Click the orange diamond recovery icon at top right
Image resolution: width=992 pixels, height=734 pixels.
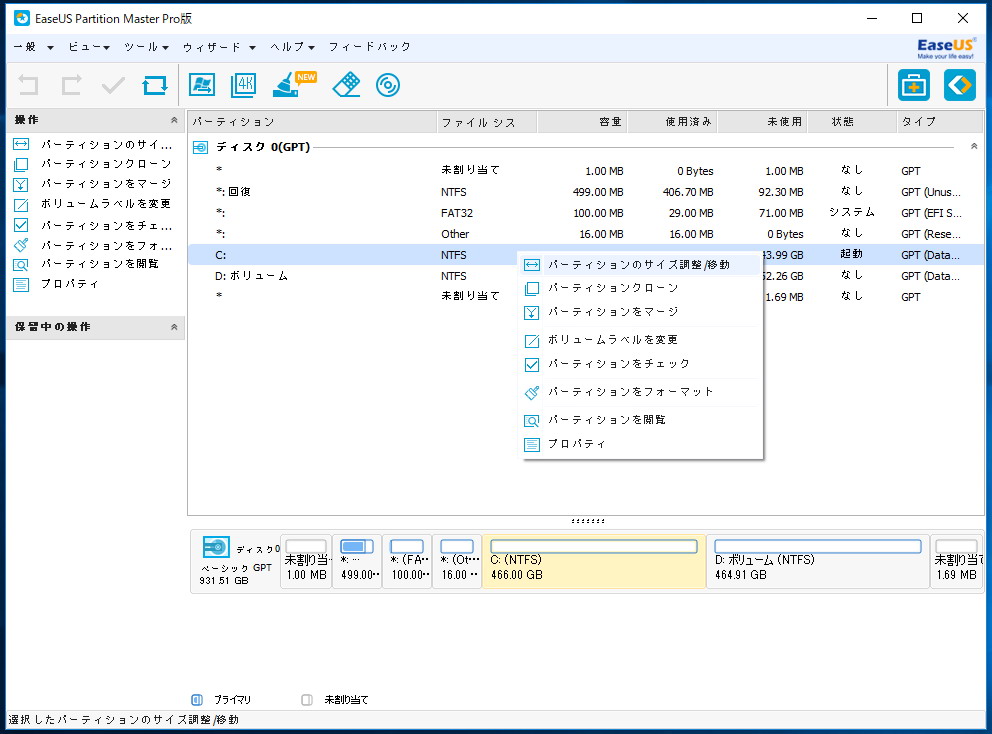[x=960, y=85]
